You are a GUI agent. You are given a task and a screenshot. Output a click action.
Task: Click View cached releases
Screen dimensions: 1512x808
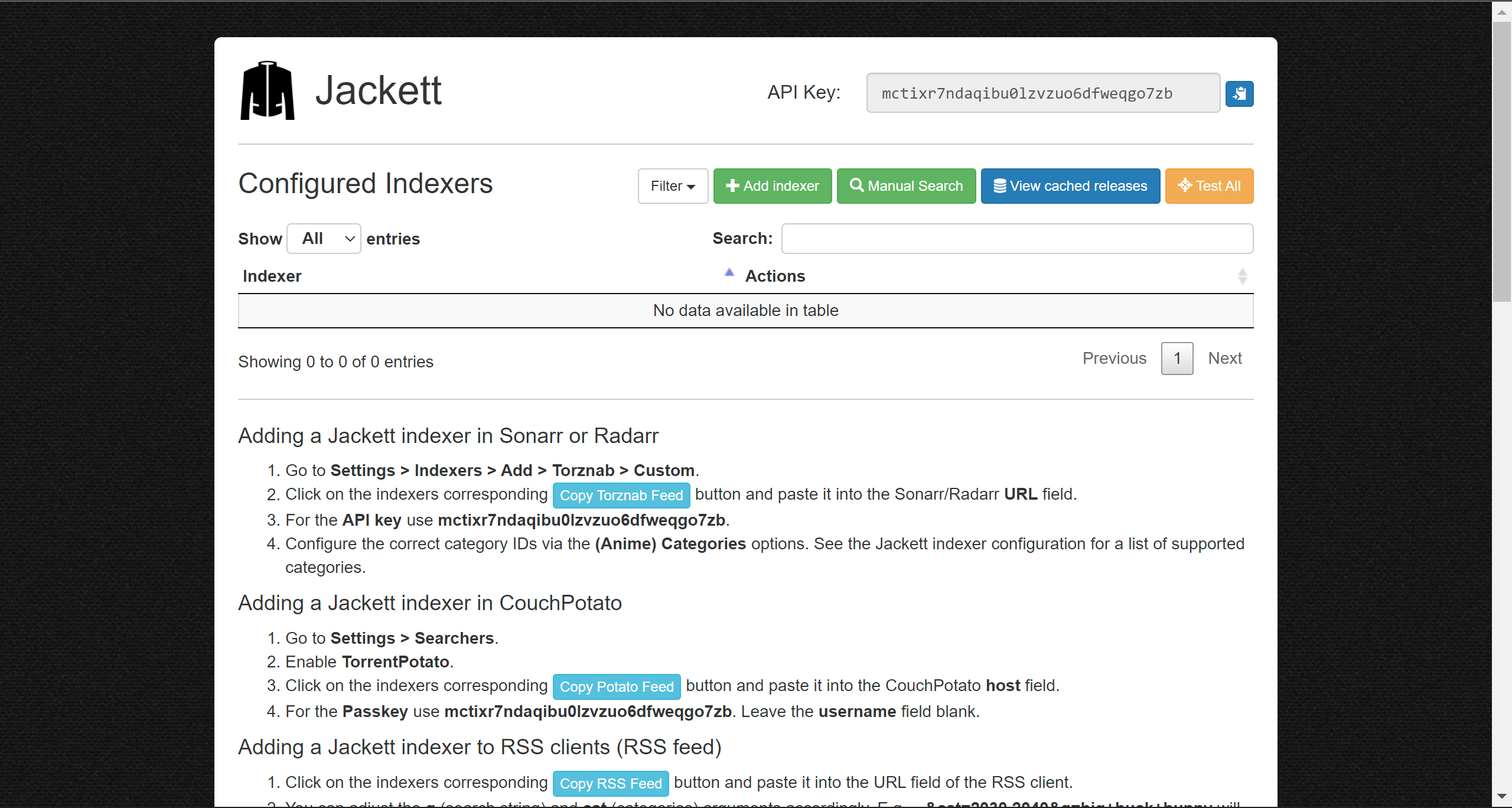[x=1070, y=186]
